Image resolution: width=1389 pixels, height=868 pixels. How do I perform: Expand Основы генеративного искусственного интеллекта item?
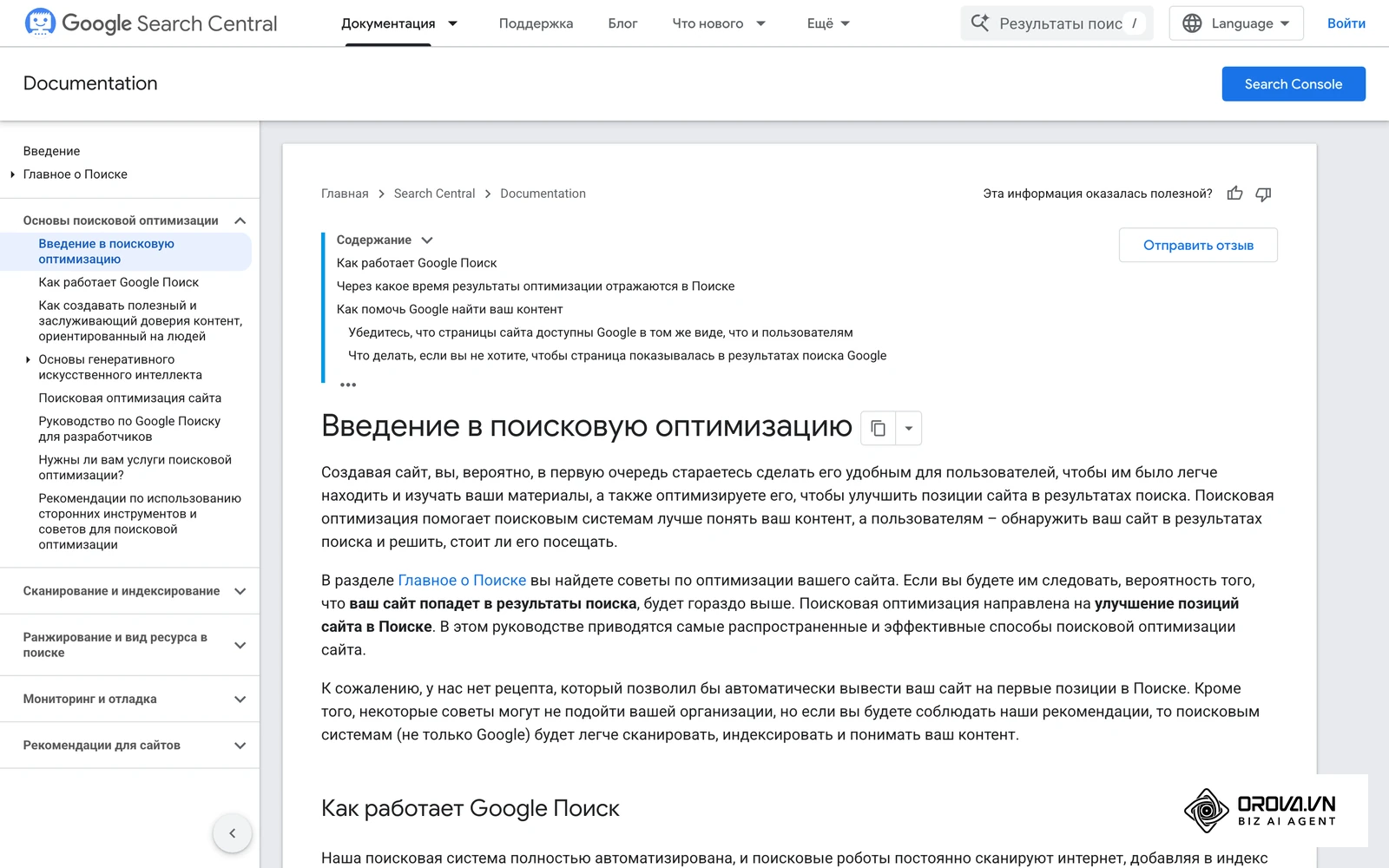tap(28, 359)
